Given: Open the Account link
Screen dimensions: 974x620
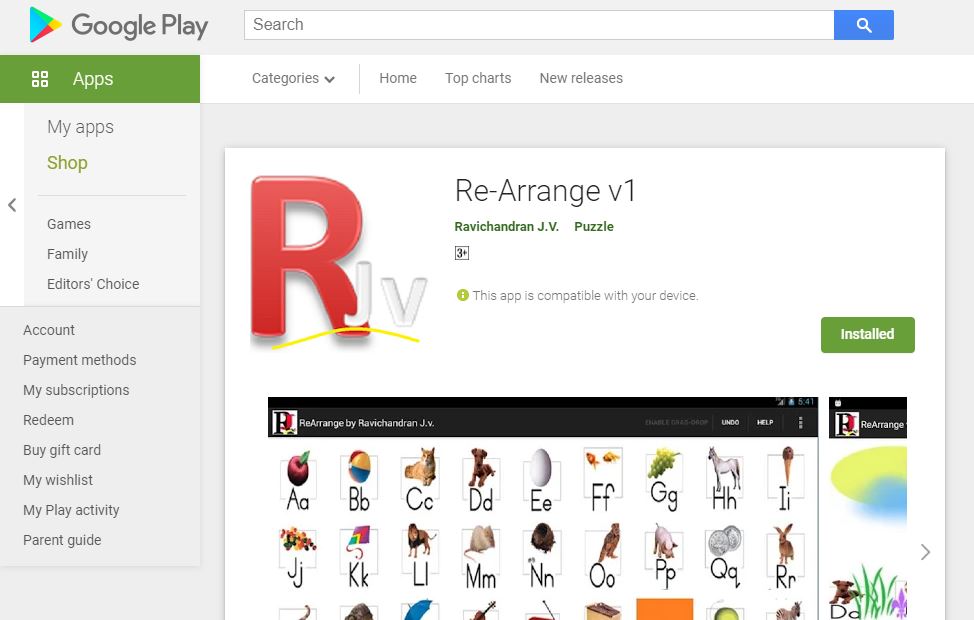Looking at the screenshot, I should pos(49,330).
